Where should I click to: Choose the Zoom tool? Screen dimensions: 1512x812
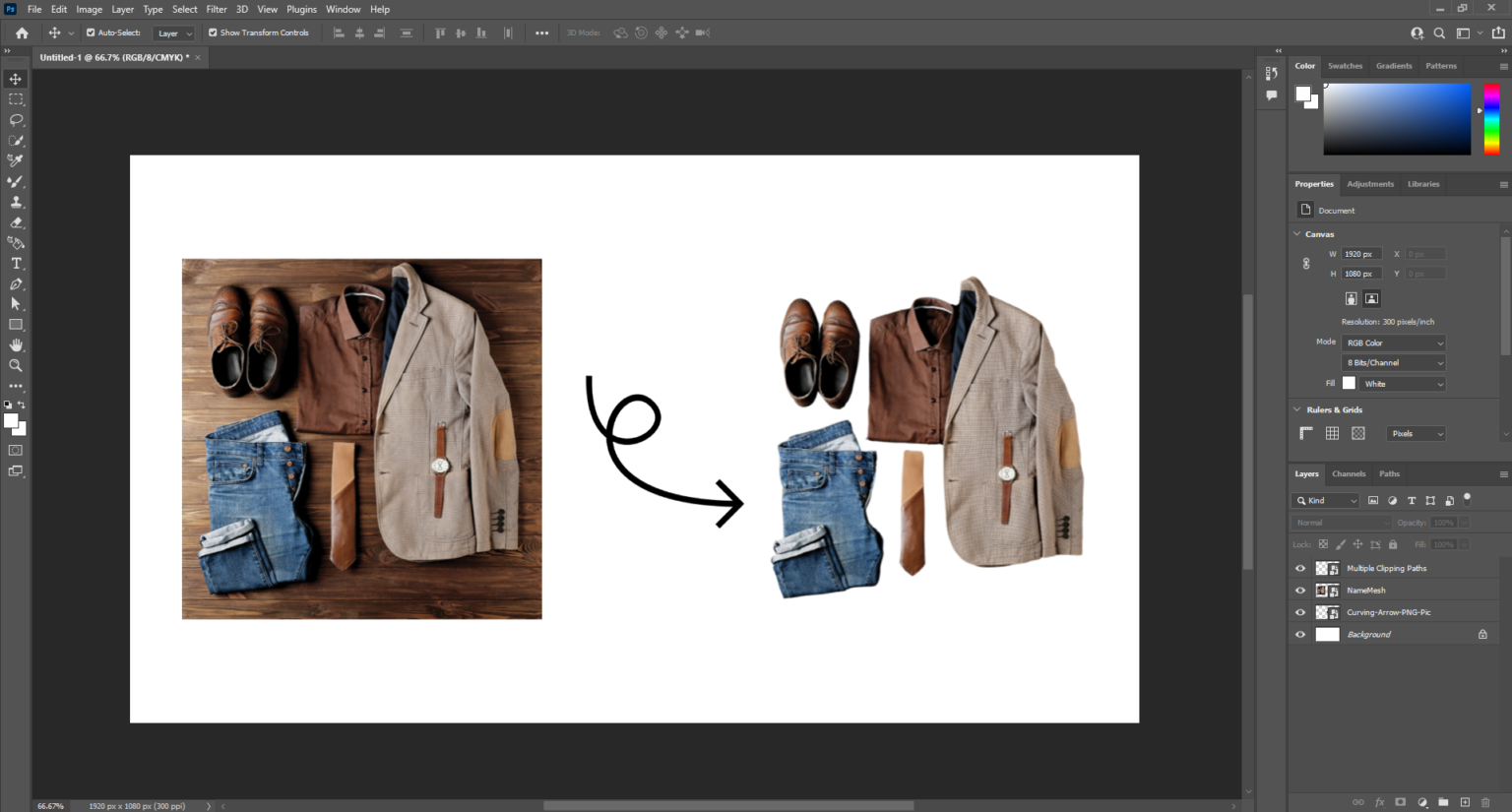[x=15, y=365]
